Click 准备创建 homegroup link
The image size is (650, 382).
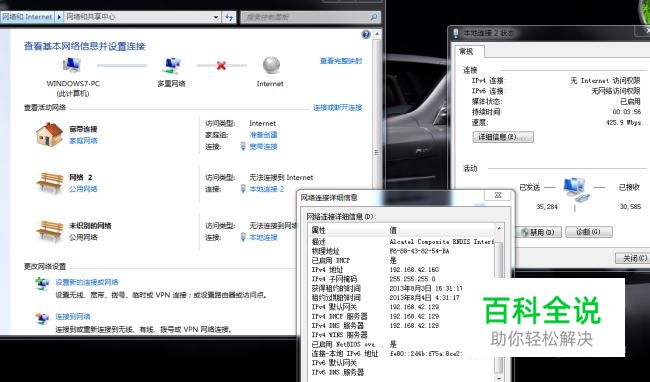click(x=263, y=135)
